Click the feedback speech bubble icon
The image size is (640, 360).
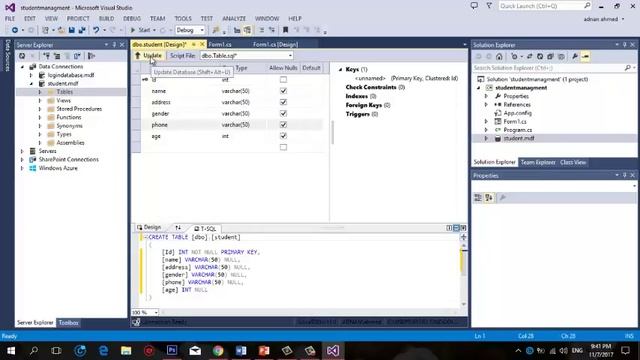[474, 6]
